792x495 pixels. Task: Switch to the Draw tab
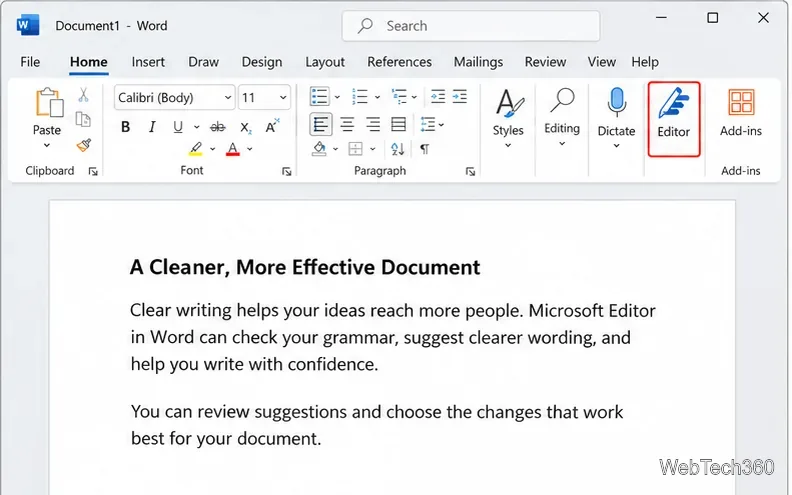pos(204,62)
